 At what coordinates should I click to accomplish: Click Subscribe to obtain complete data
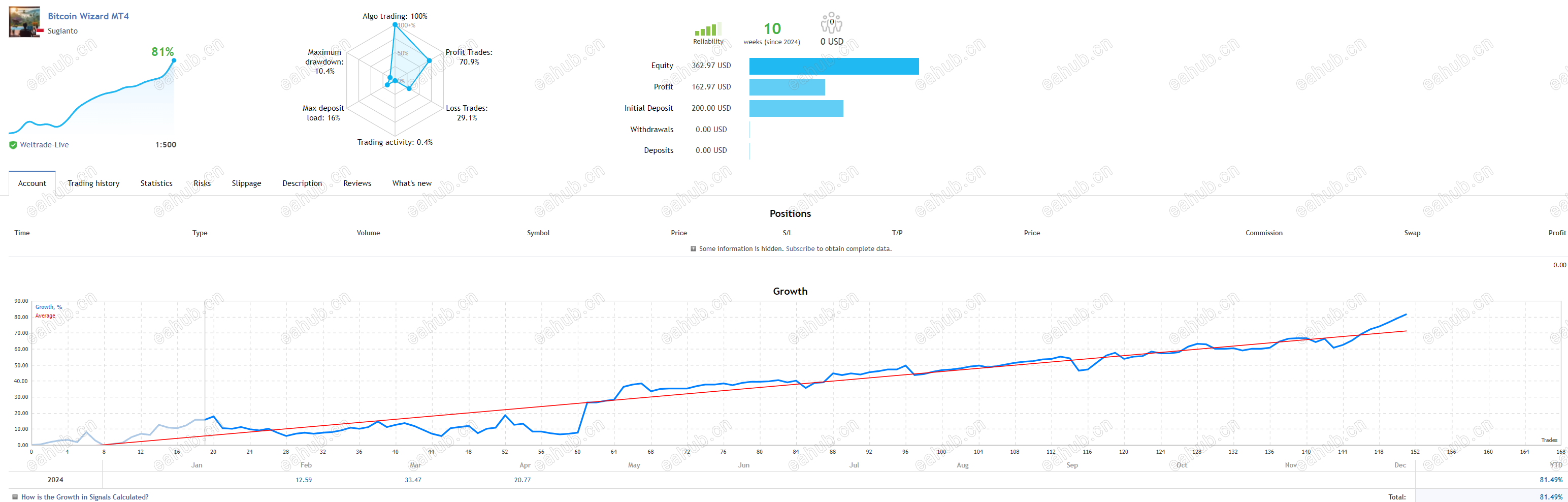800,249
